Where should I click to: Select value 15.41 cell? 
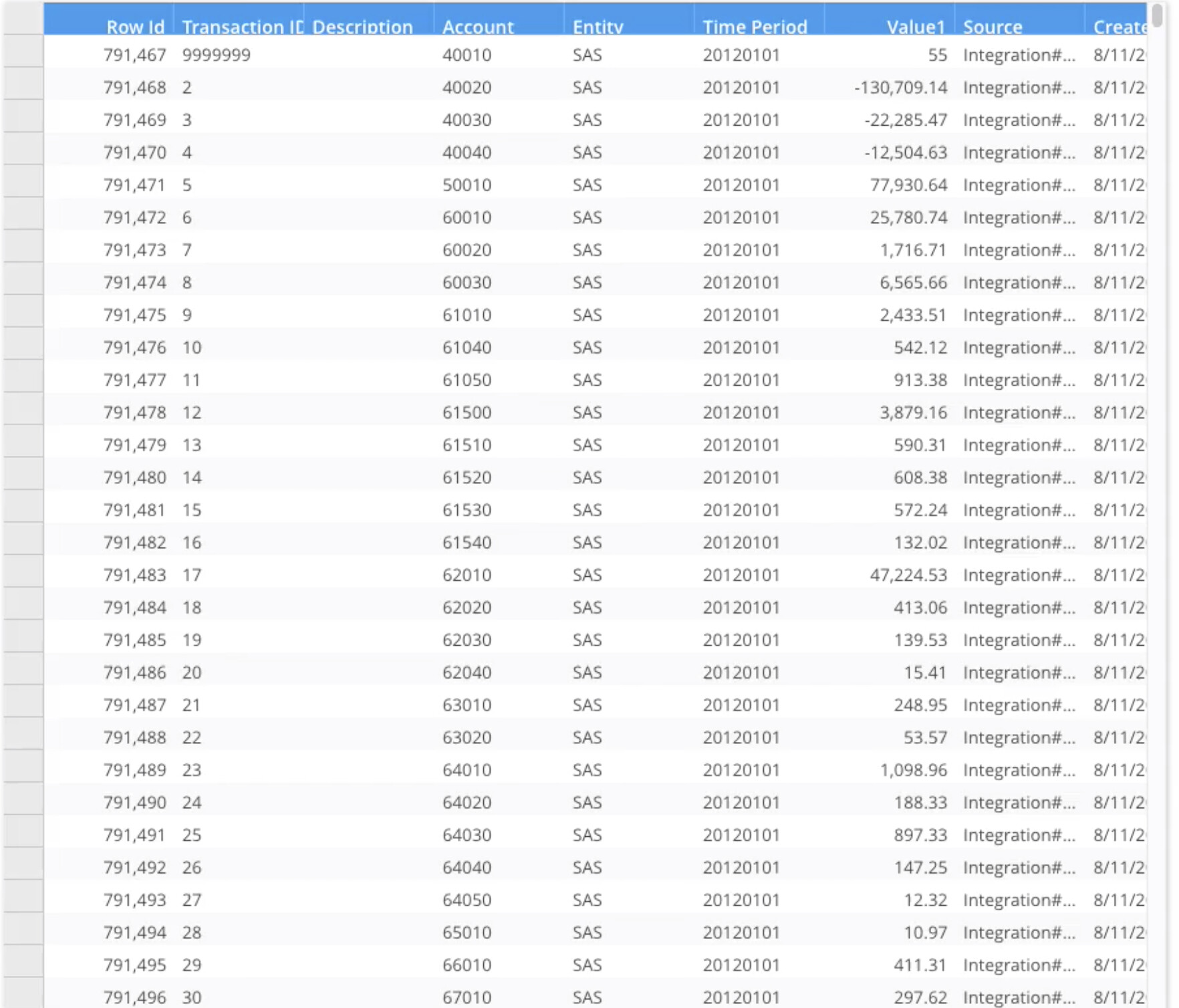click(x=890, y=672)
